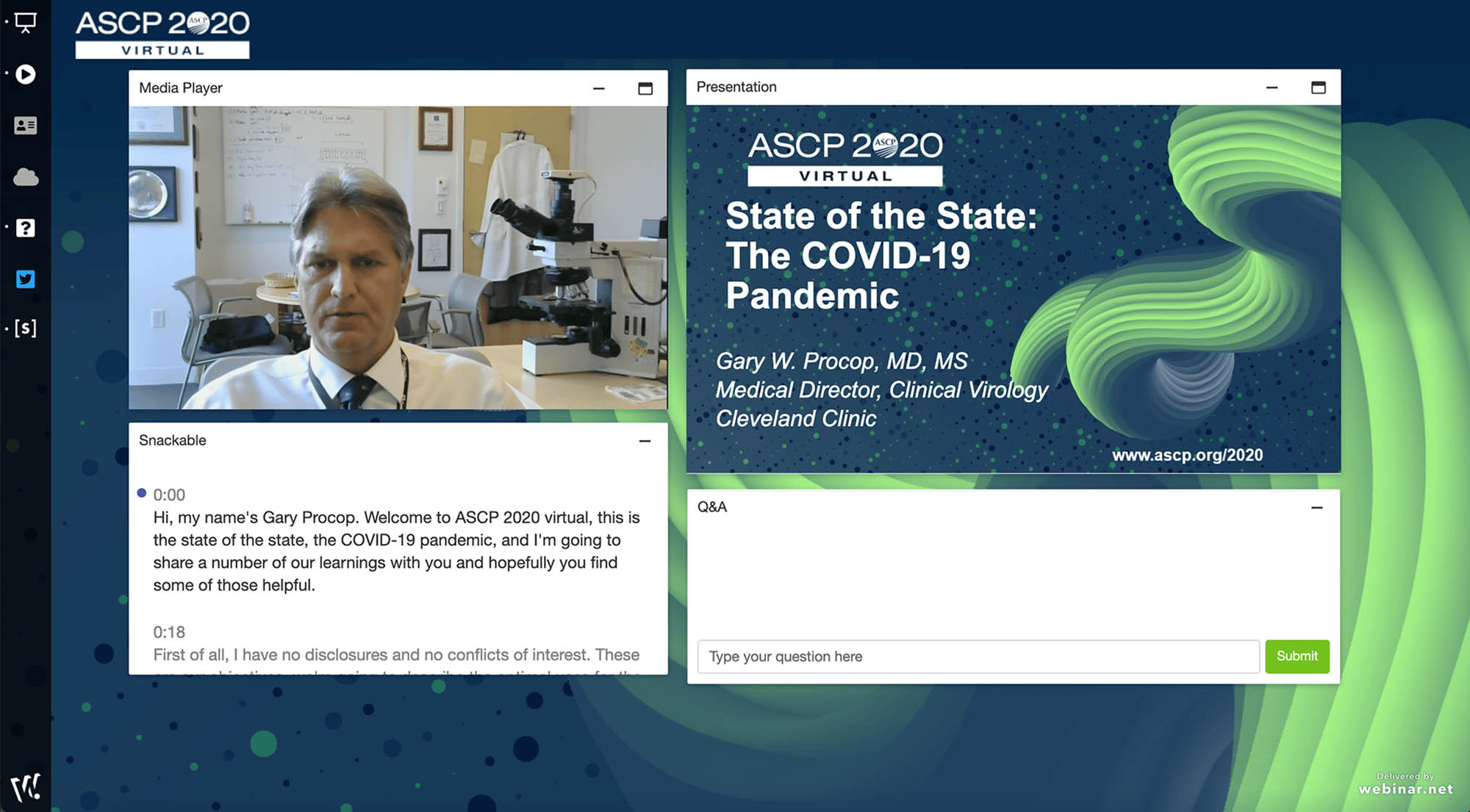Viewport: 1470px width, 812px height.
Task: Click the 'Type your question here' field
Action: pos(978,656)
